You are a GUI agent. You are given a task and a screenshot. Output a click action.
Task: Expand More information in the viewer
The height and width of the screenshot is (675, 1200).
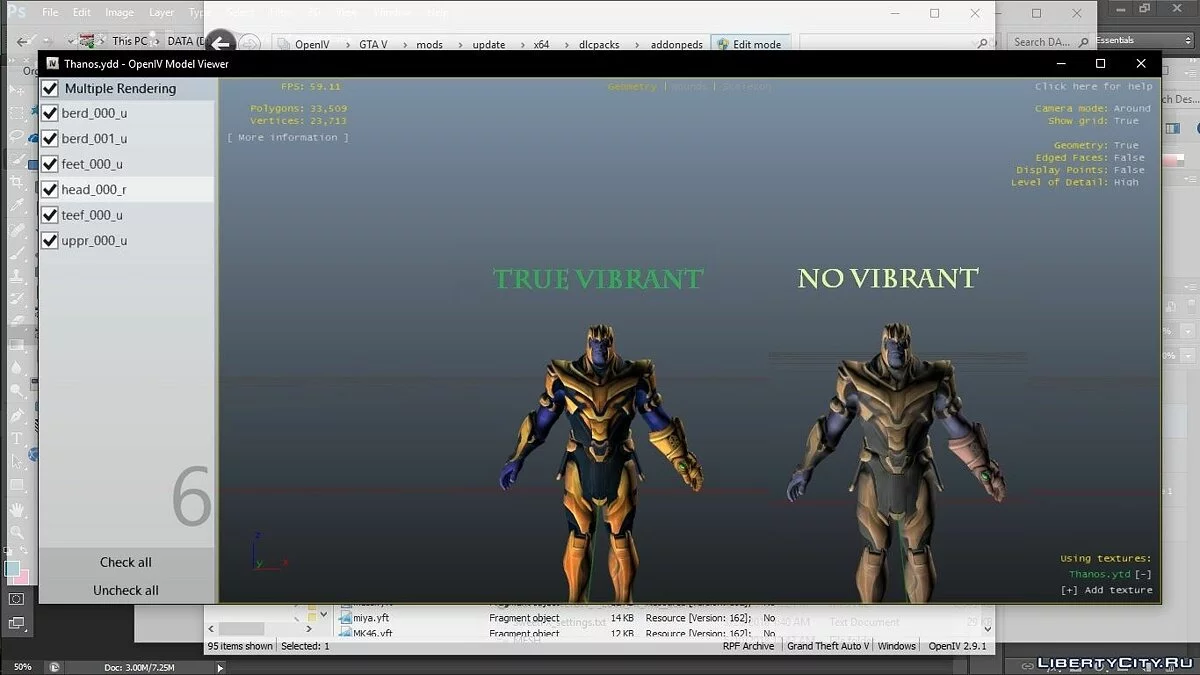[288, 137]
